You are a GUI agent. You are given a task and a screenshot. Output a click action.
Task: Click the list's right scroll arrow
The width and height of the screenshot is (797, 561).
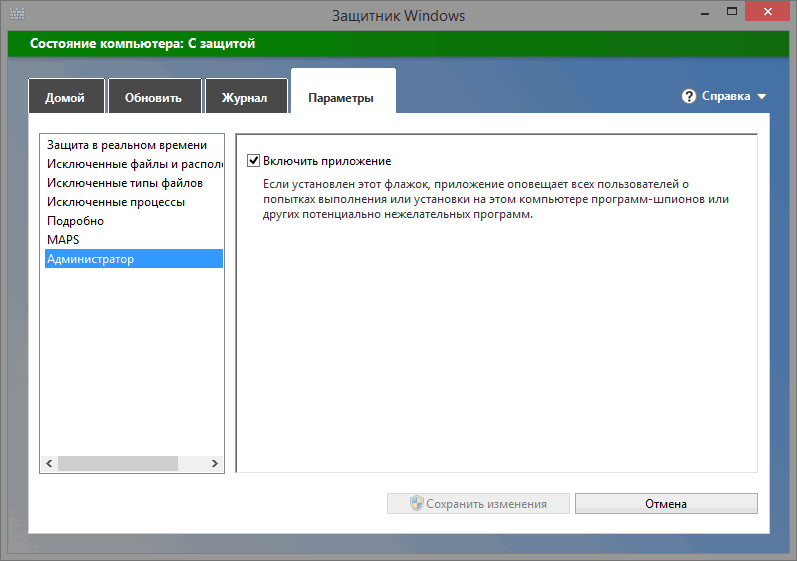tap(214, 463)
